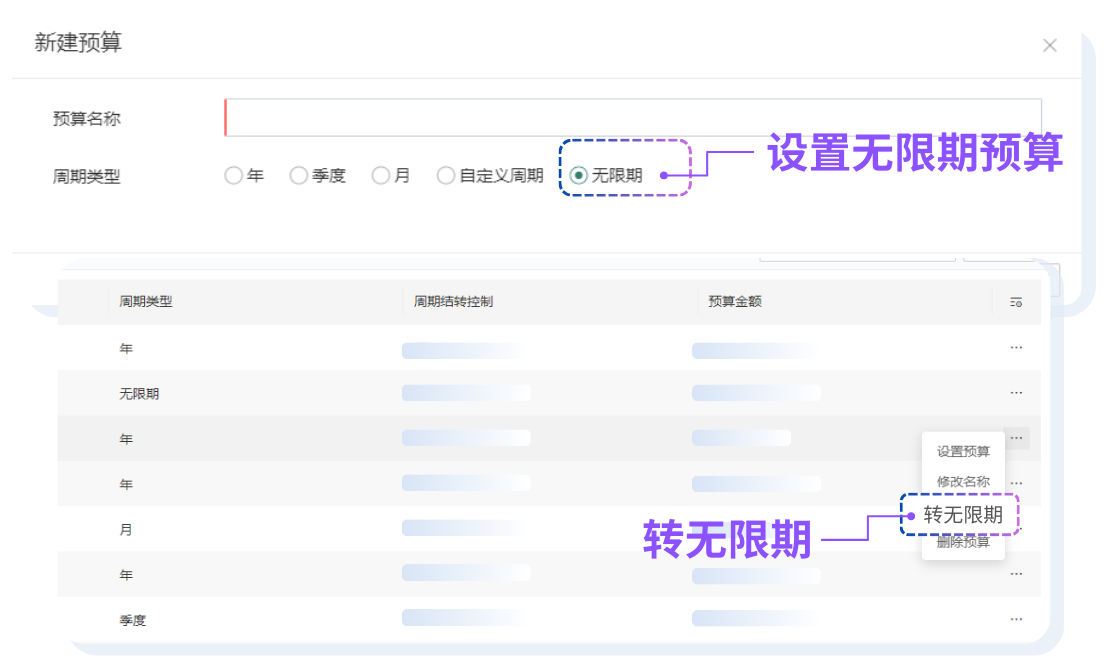Choose the 月 period type radio
This screenshot has width=1108, height=661.
[380, 175]
